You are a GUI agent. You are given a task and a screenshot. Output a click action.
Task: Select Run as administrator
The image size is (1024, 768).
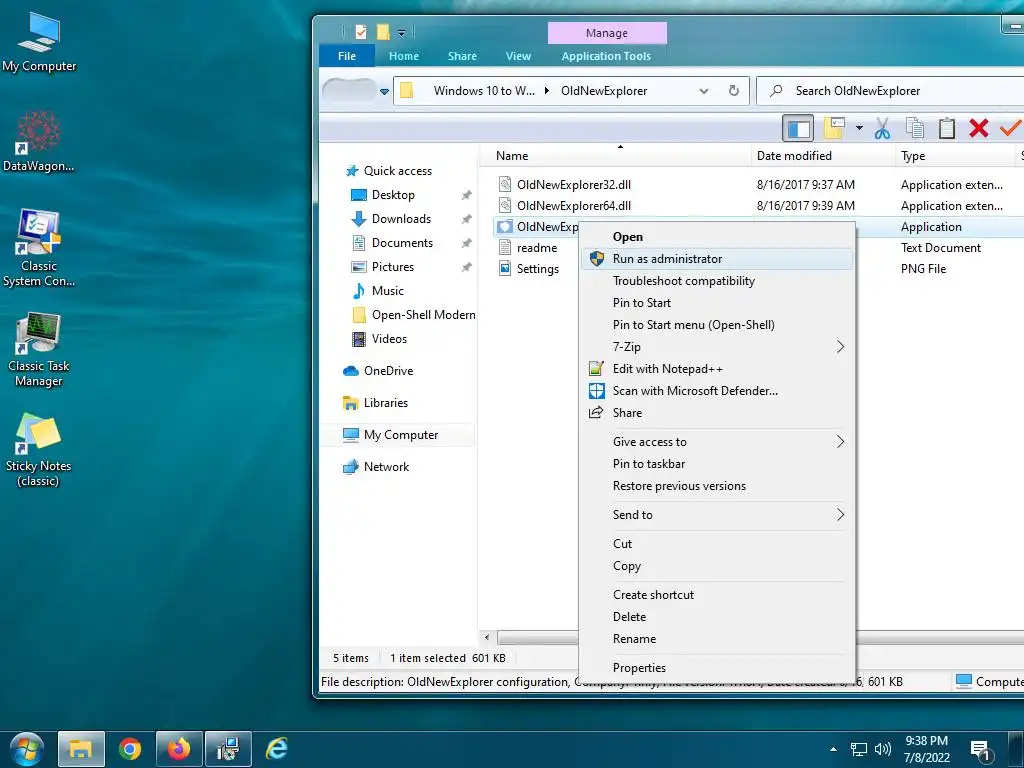point(716,259)
